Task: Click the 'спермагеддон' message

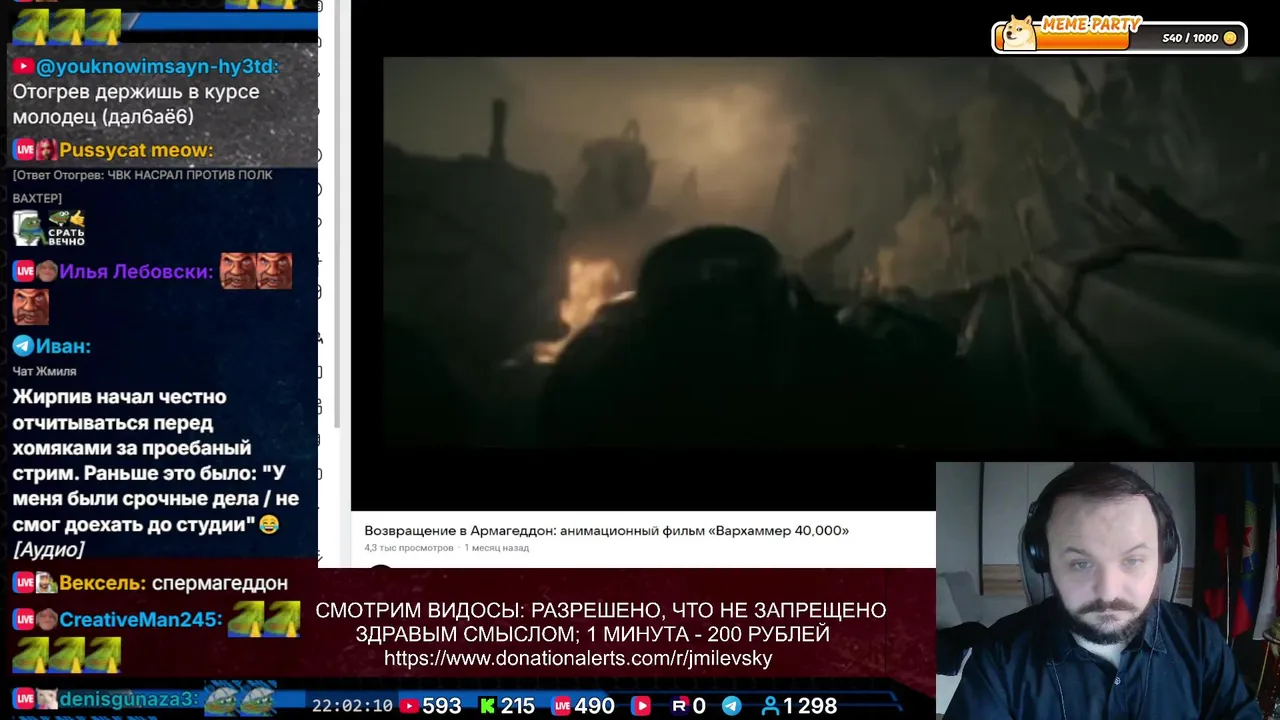Action: (220, 583)
